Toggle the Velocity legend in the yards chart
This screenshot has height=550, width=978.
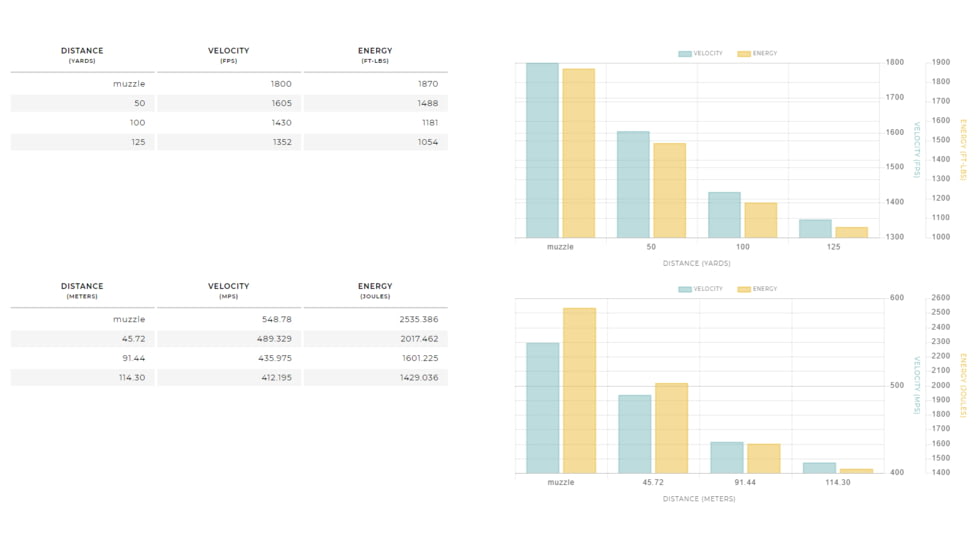tap(700, 54)
